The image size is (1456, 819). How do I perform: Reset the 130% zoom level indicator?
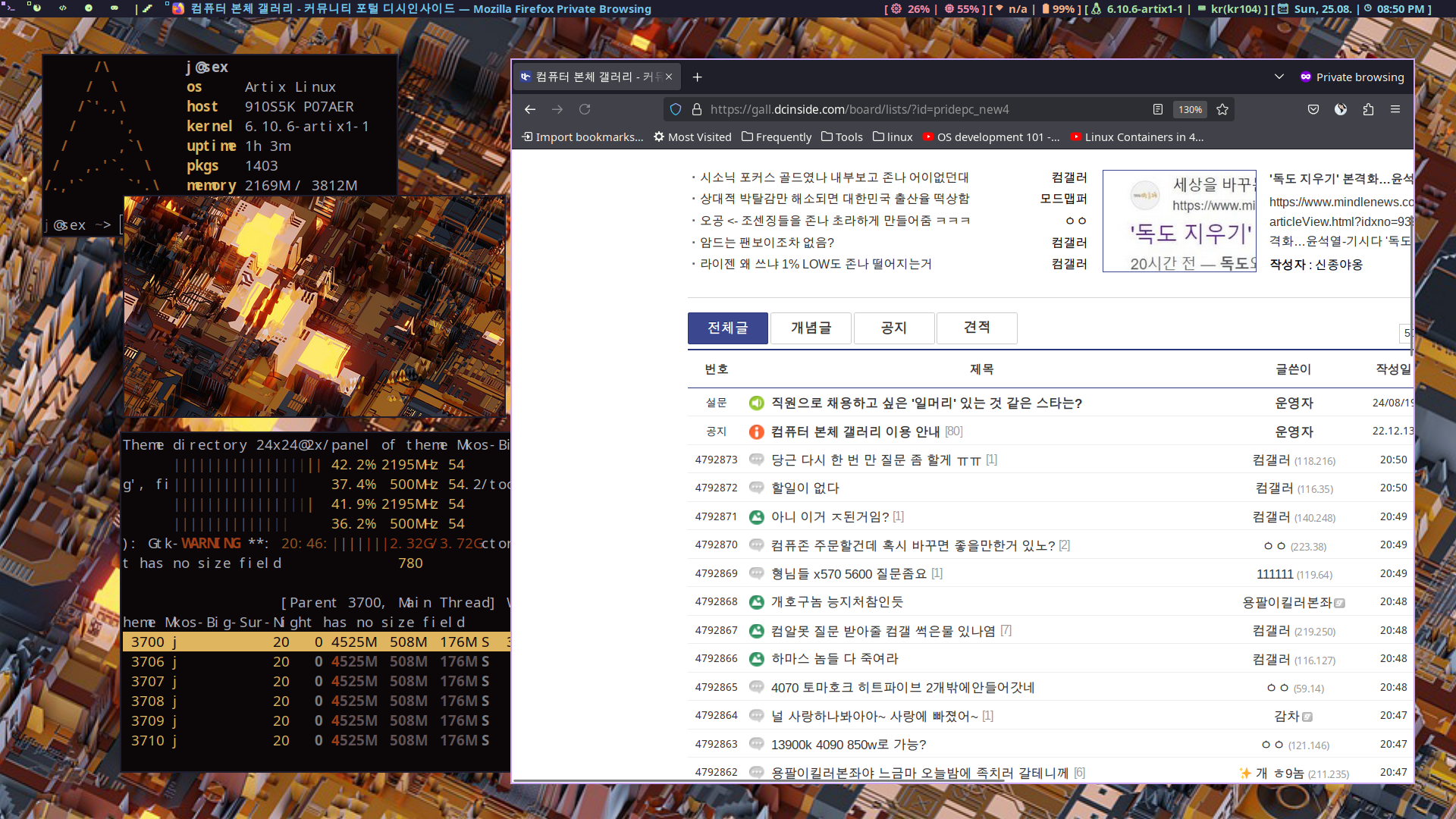click(1190, 109)
